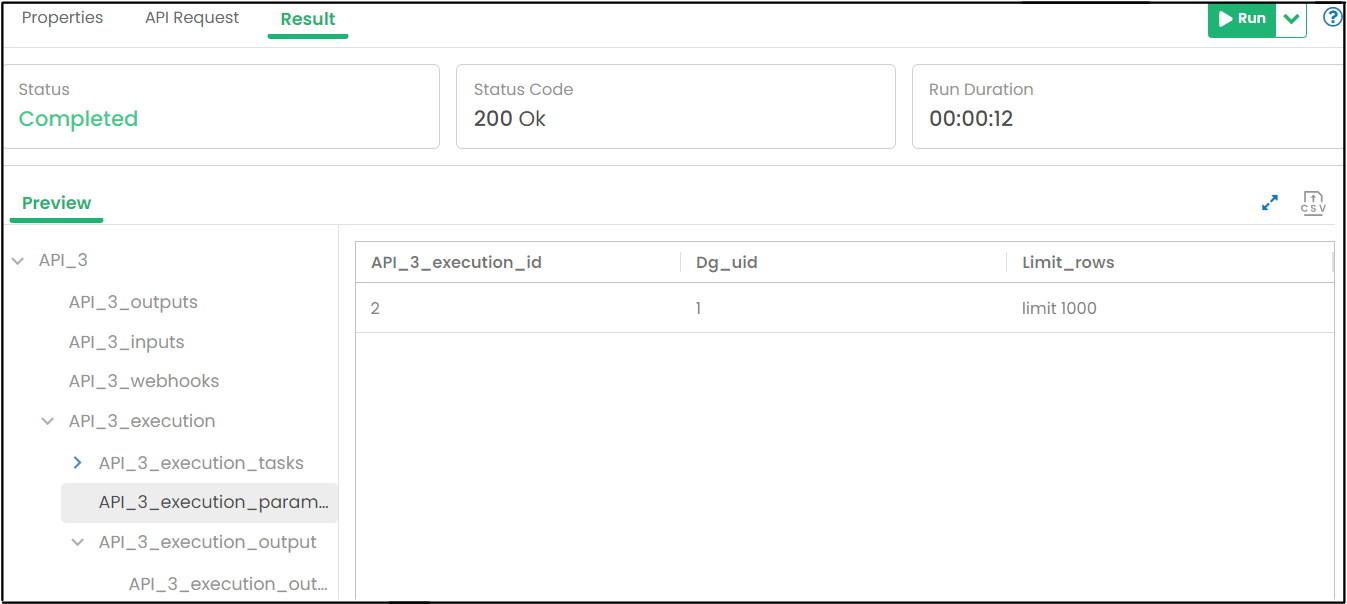Viewport: 1347px width, 604px height.
Task: Click the Dg_uid column header
Action: (x=727, y=263)
